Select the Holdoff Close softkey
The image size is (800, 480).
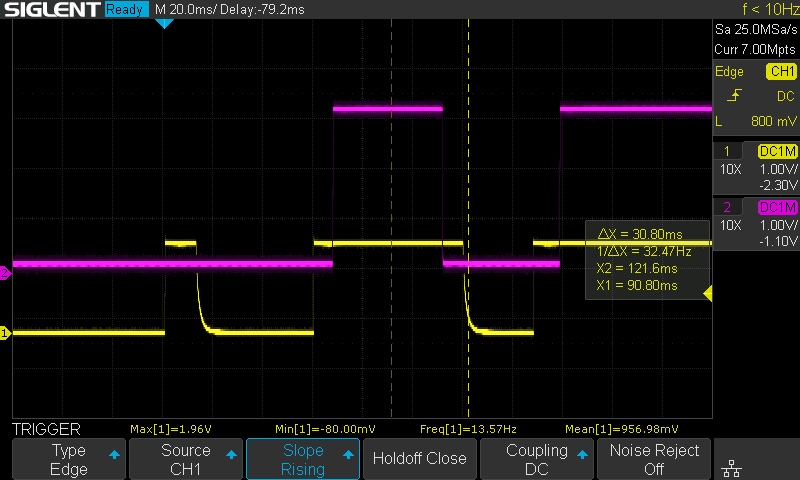point(419,459)
